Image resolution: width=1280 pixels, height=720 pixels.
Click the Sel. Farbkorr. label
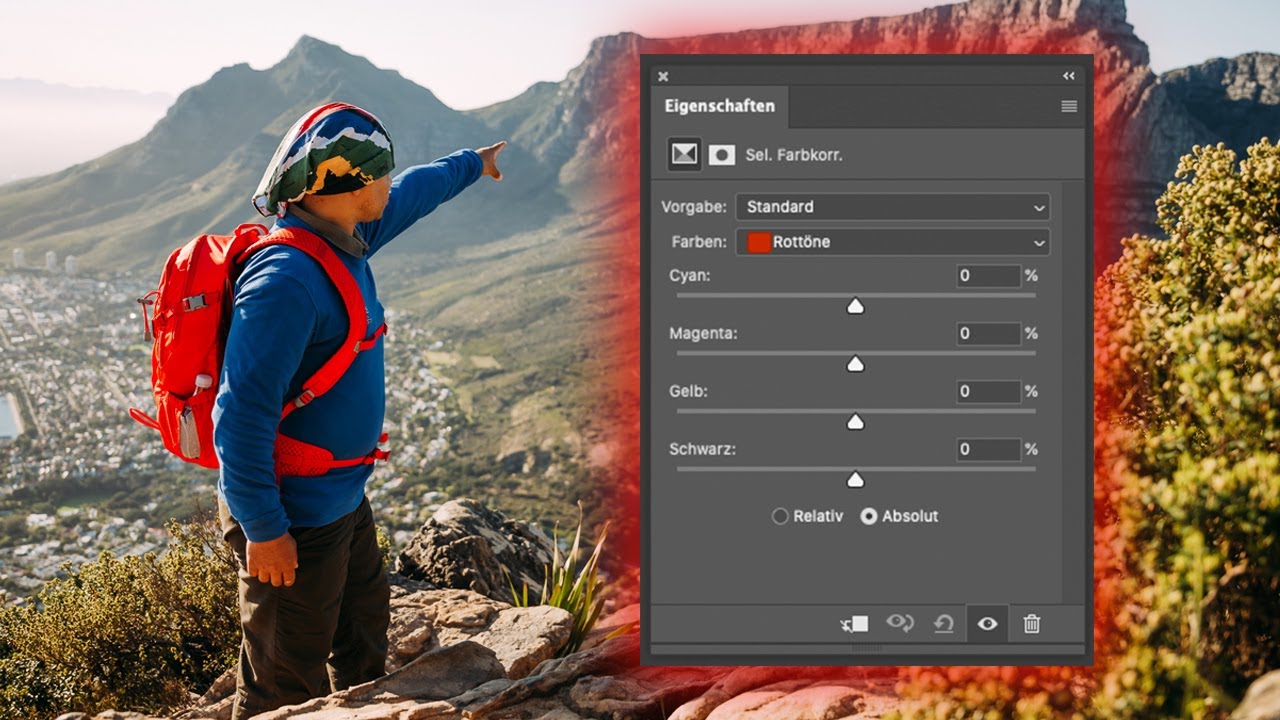pos(794,155)
